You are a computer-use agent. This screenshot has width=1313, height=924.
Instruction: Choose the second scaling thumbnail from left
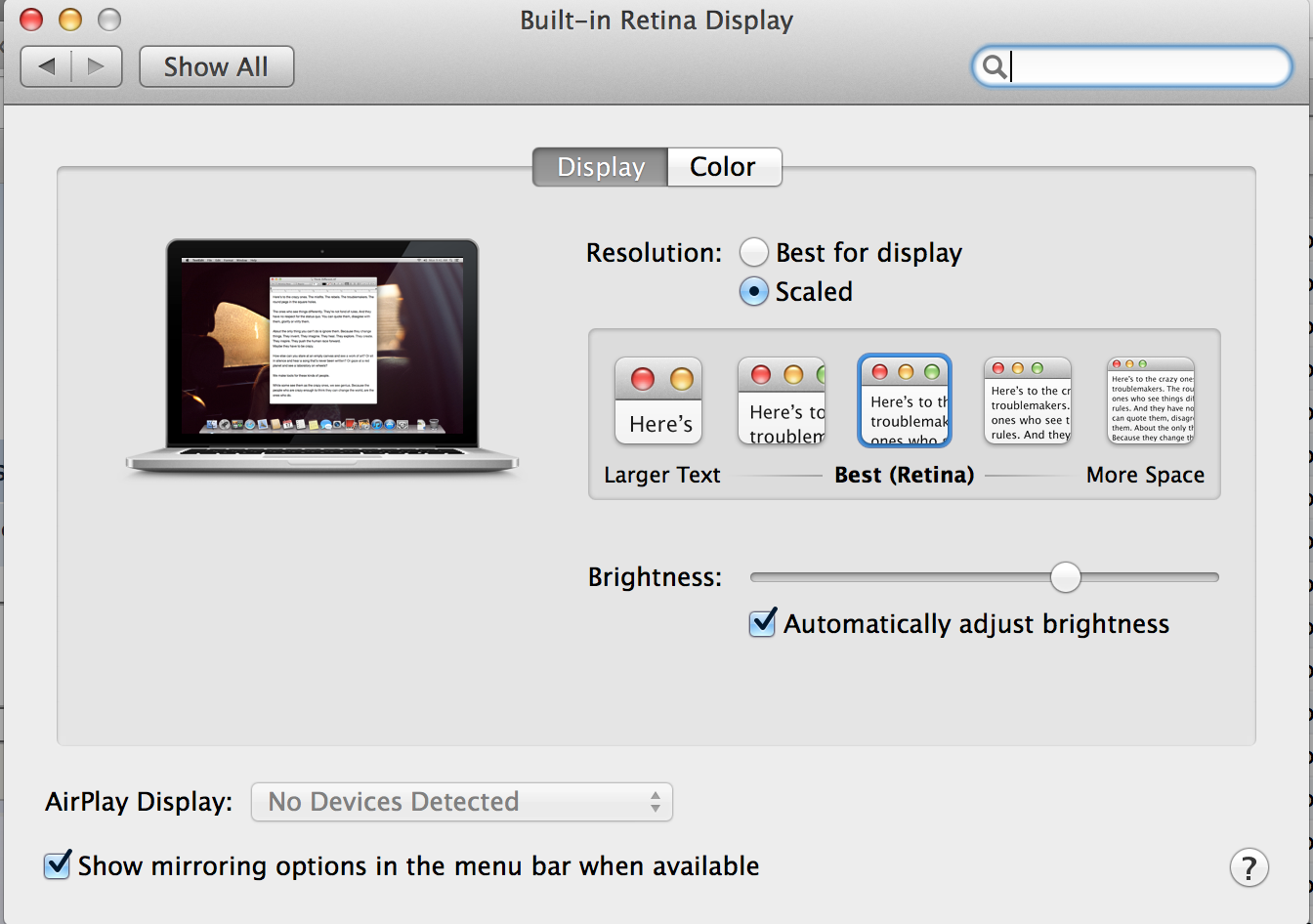[x=782, y=400]
